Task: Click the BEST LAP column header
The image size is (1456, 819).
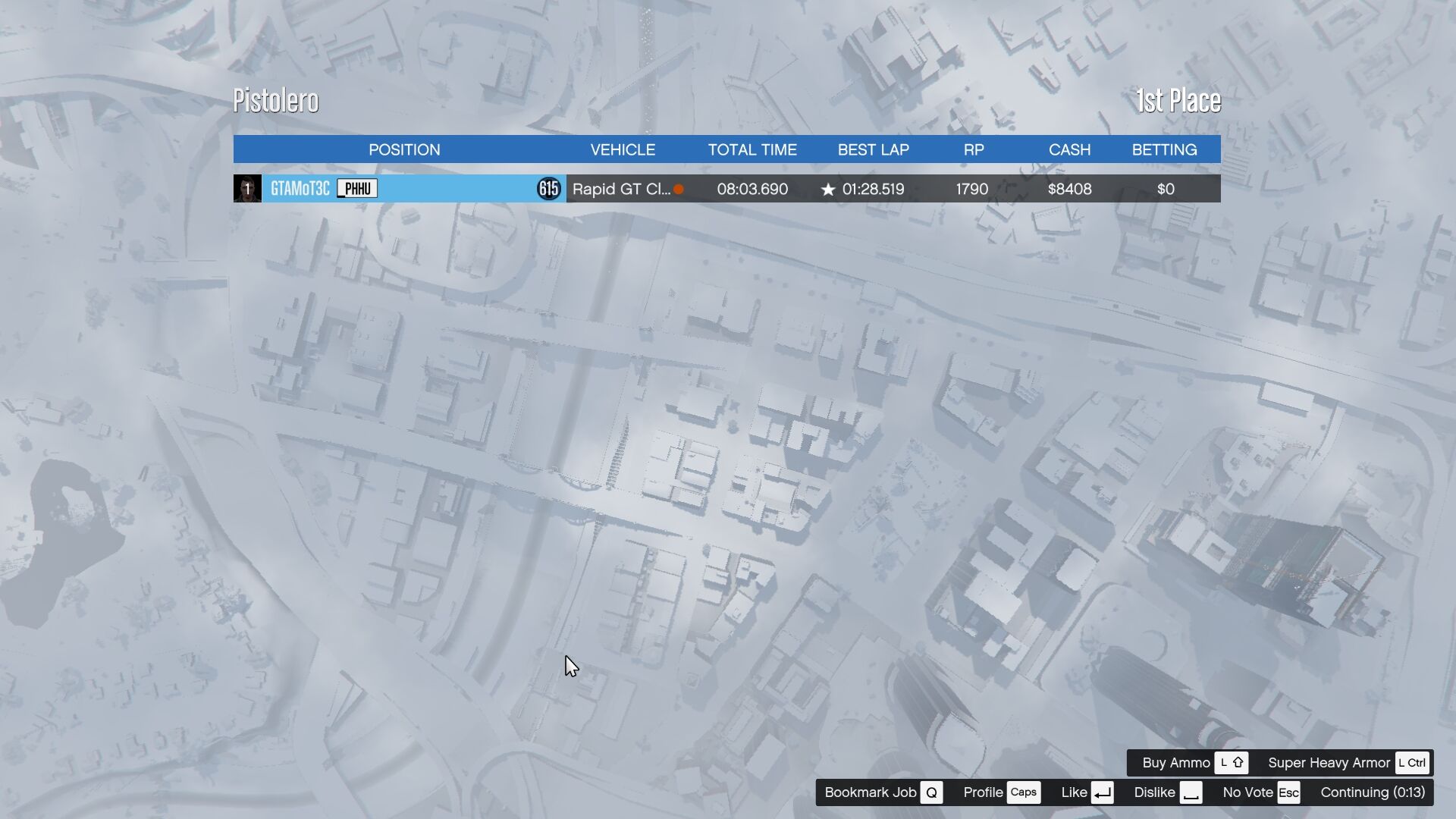Action: [x=873, y=149]
